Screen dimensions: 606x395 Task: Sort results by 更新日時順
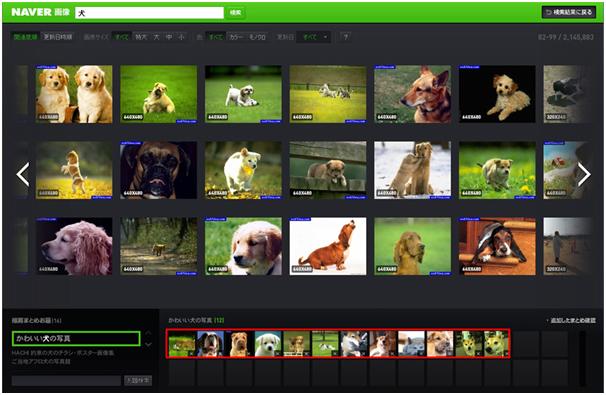click(58, 37)
